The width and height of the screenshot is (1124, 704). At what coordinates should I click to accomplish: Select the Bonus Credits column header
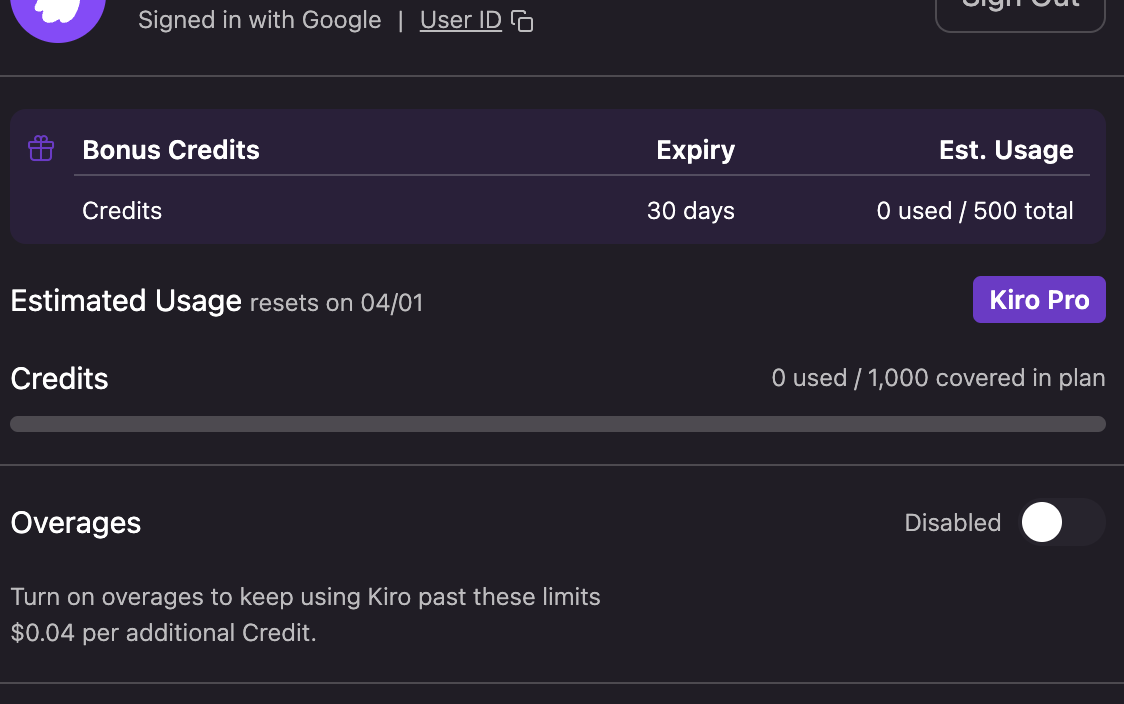pos(171,150)
